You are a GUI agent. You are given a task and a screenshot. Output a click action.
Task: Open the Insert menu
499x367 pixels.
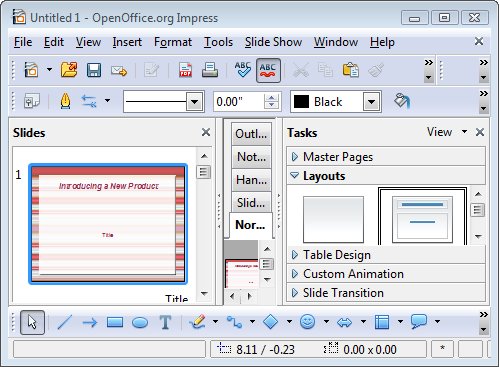pos(127,42)
